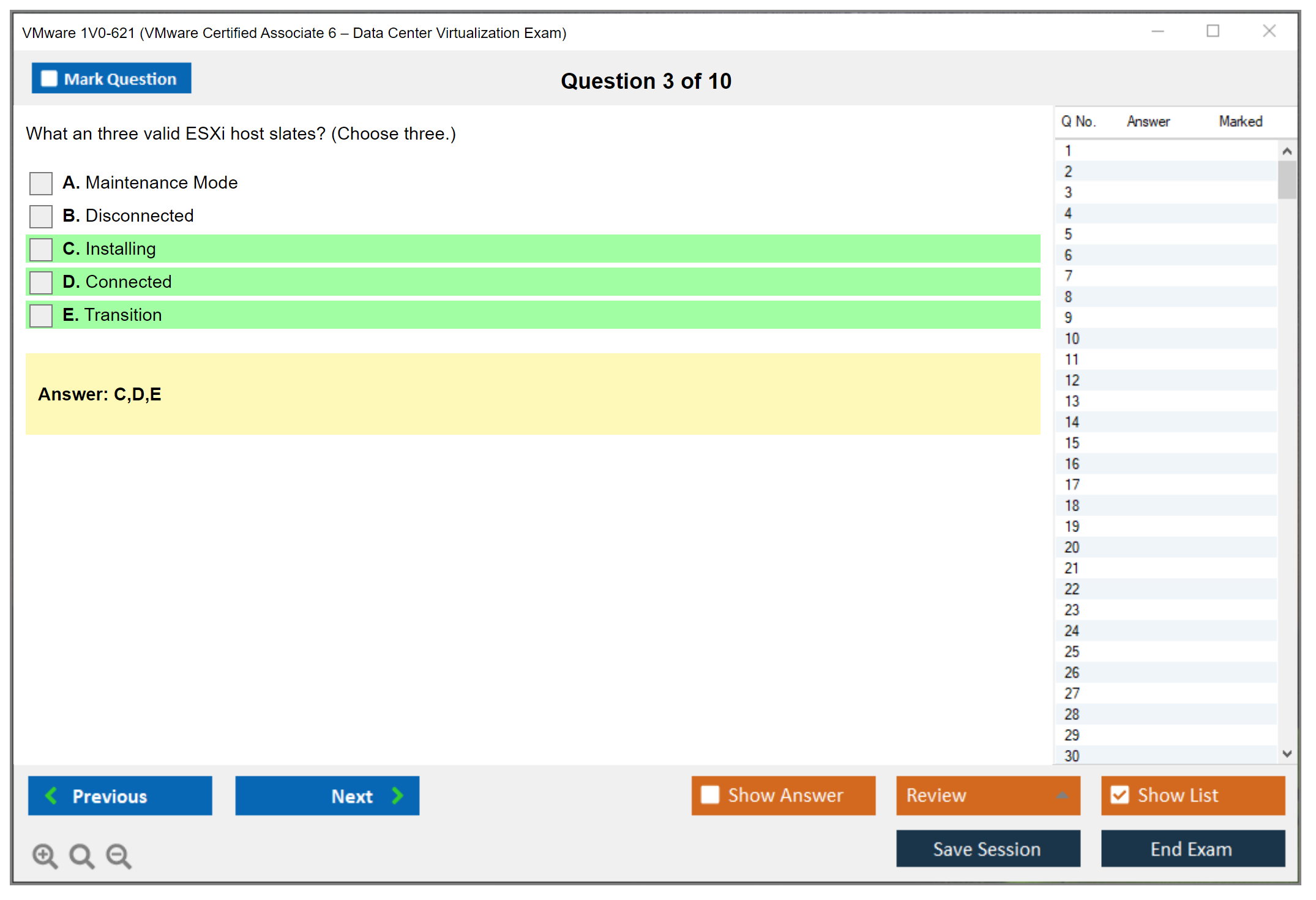Check option A Maintenance Mode
Screen dimensions: 1316x900
click(41, 183)
